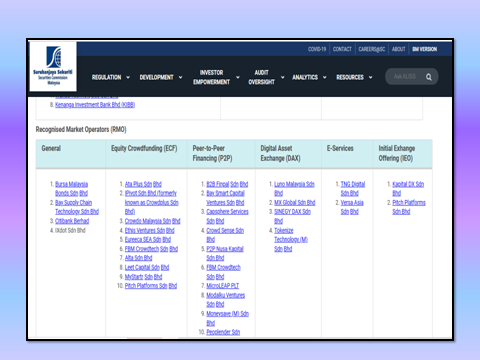Viewport: 480px width, 360px height.
Task: Open Capsphere Services Sdn Bhd link
Action: 227,216
